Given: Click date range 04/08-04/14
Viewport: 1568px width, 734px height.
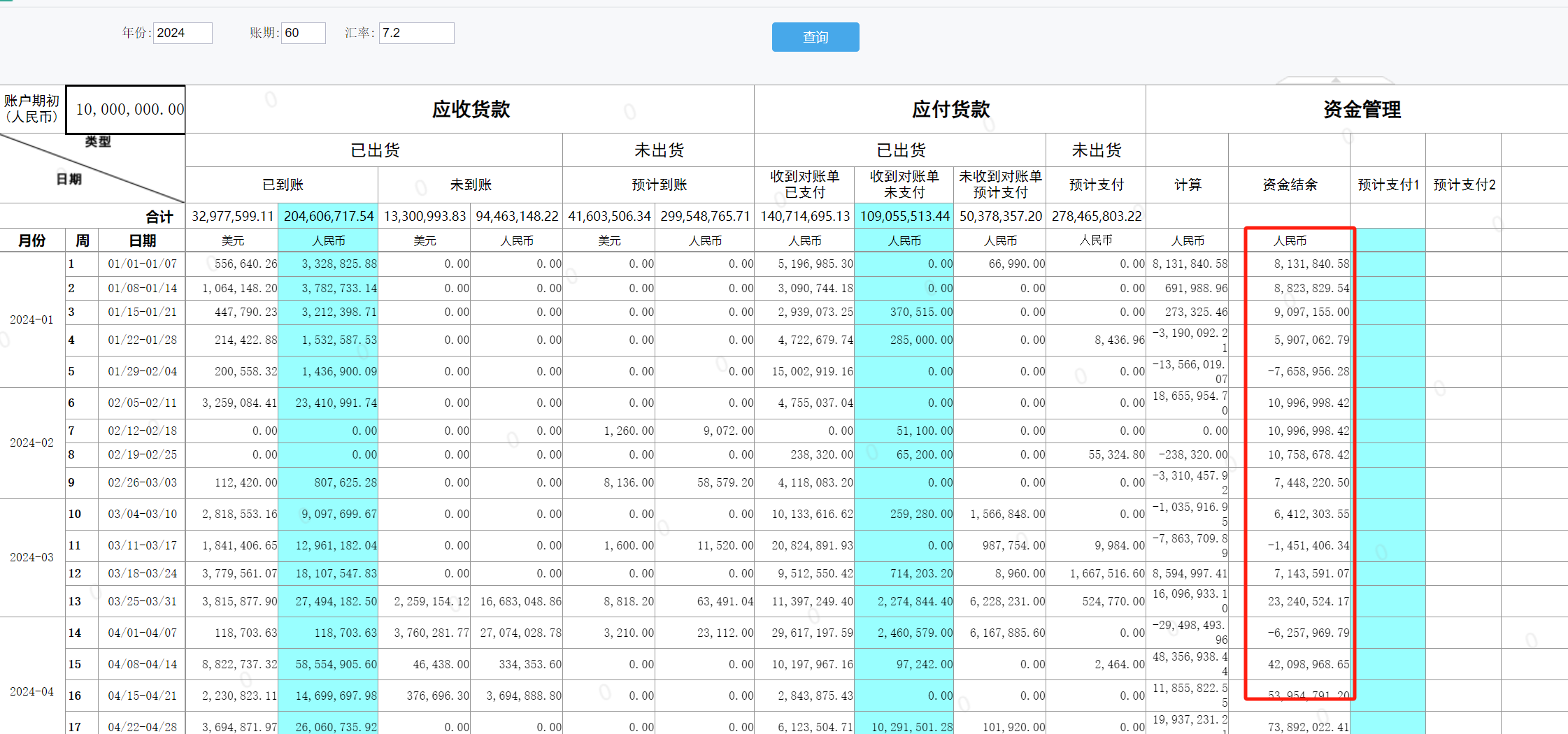Looking at the screenshot, I should pos(142,665).
